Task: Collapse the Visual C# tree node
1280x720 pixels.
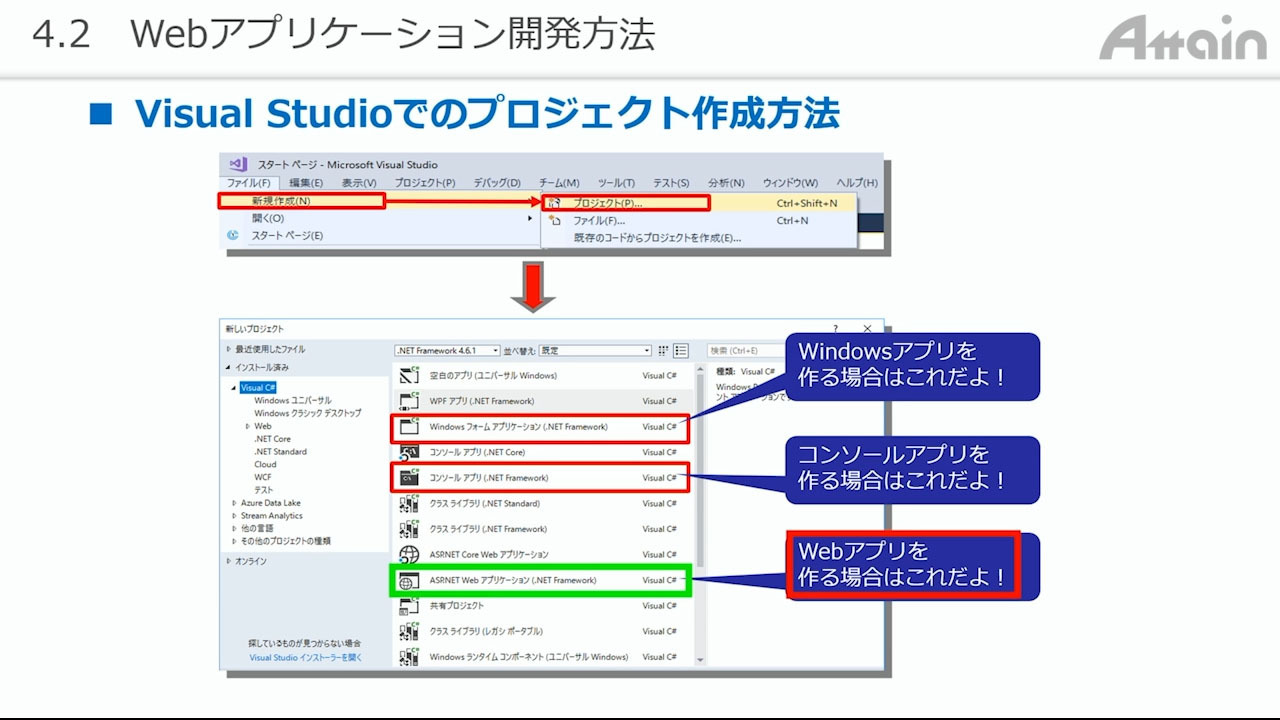Action: (x=234, y=388)
